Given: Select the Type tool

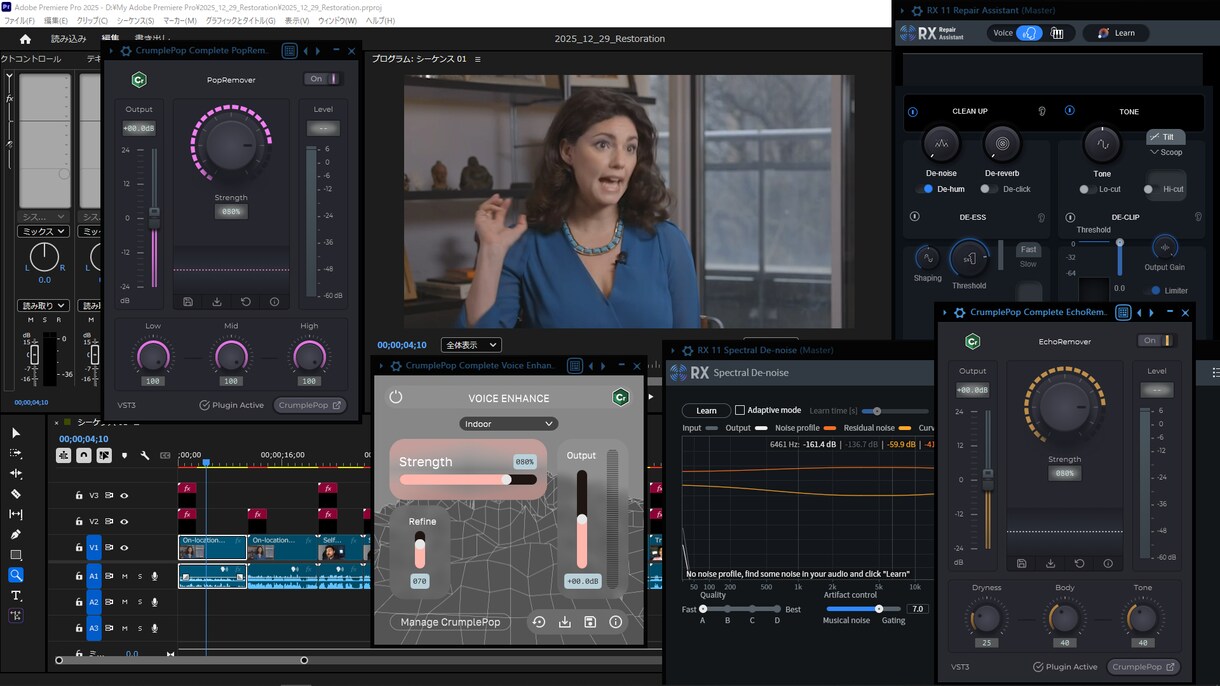Looking at the screenshot, I should 16,595.
